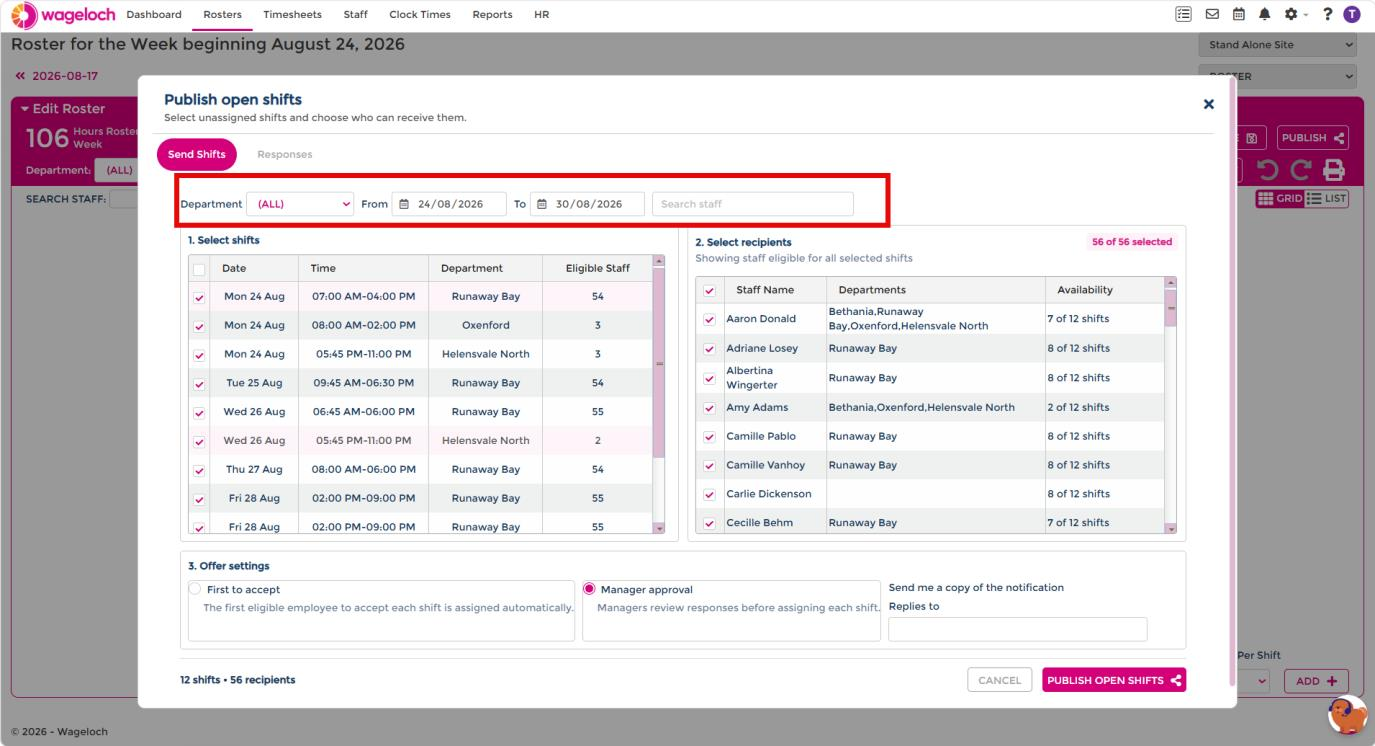The image size is (1375, 746).
Task: Collapse the Edit Roster panel
Action: pos(62,109)
